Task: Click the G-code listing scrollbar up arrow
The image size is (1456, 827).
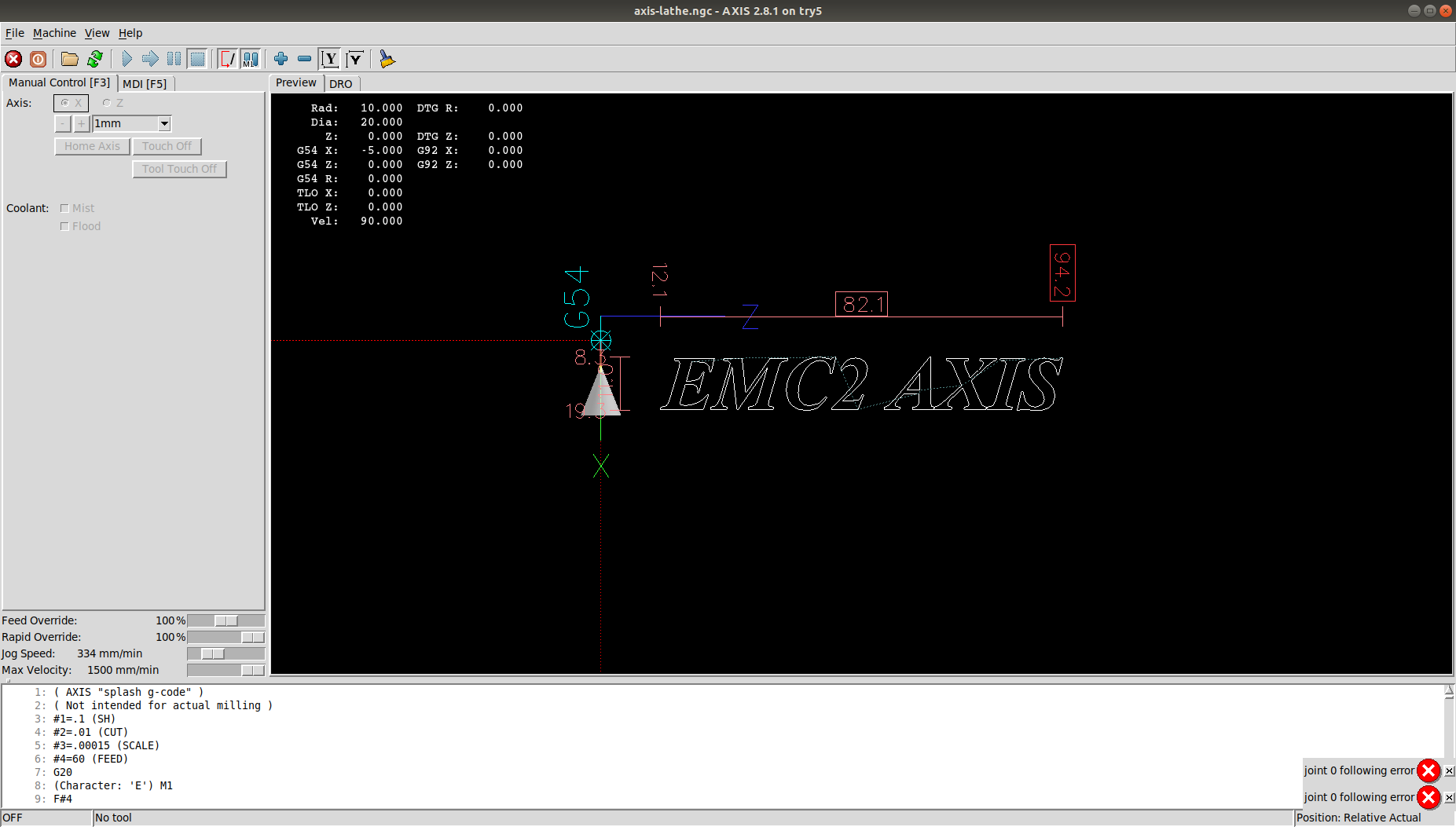Action: coord(1449,691)
